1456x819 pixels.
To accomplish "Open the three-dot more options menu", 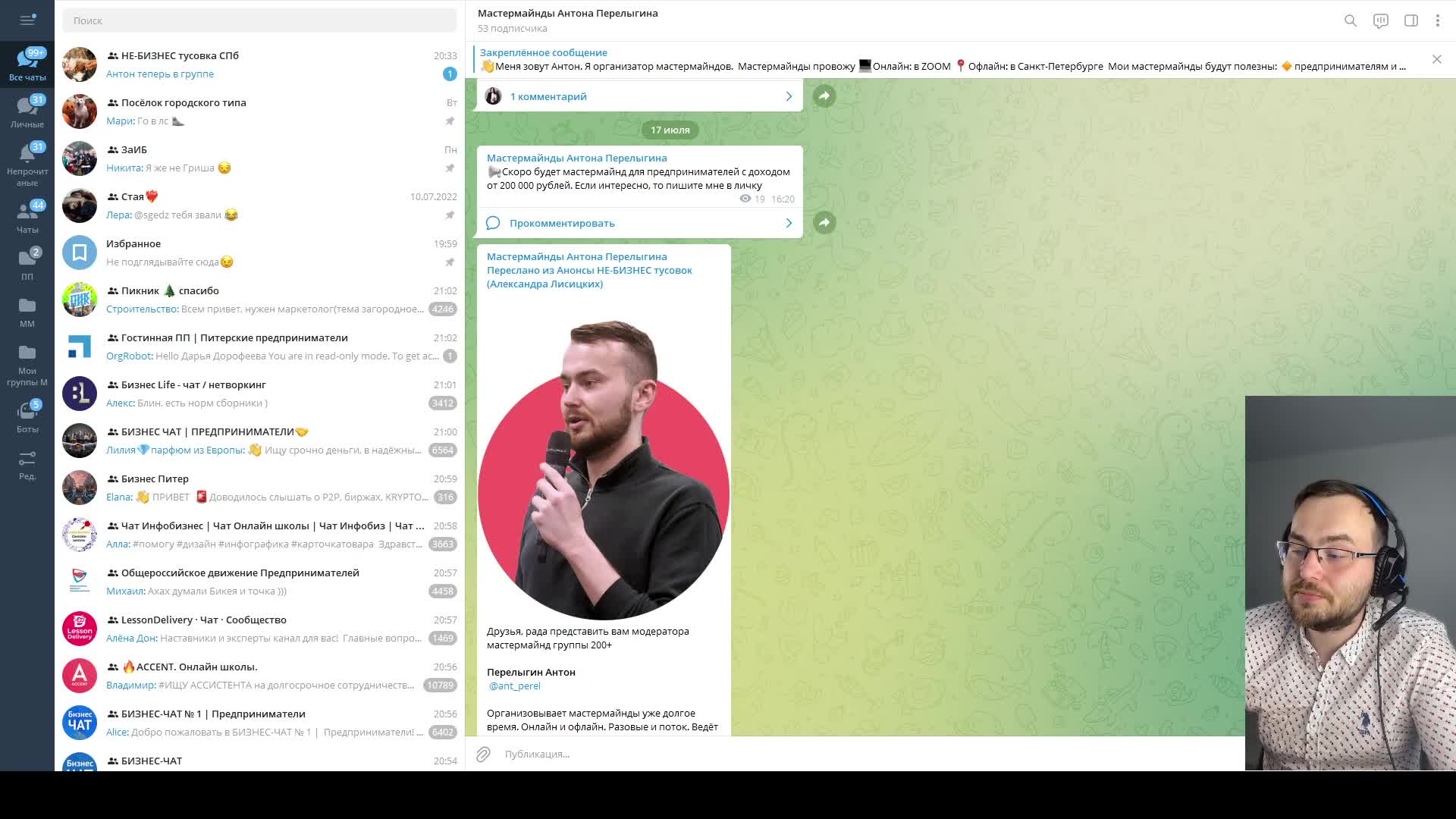I will pos(1437,20).
